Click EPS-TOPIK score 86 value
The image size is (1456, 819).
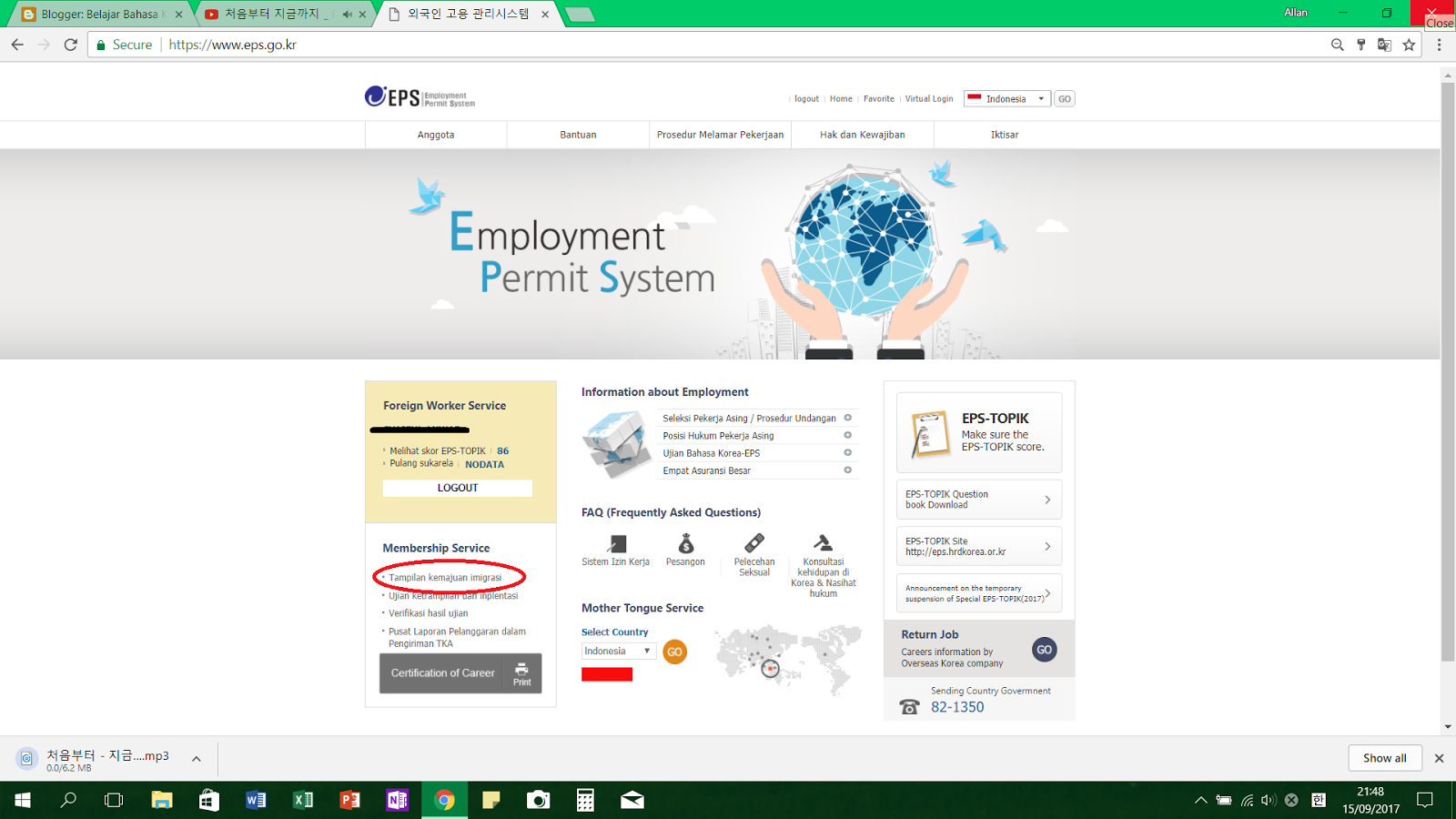point(502,450)
